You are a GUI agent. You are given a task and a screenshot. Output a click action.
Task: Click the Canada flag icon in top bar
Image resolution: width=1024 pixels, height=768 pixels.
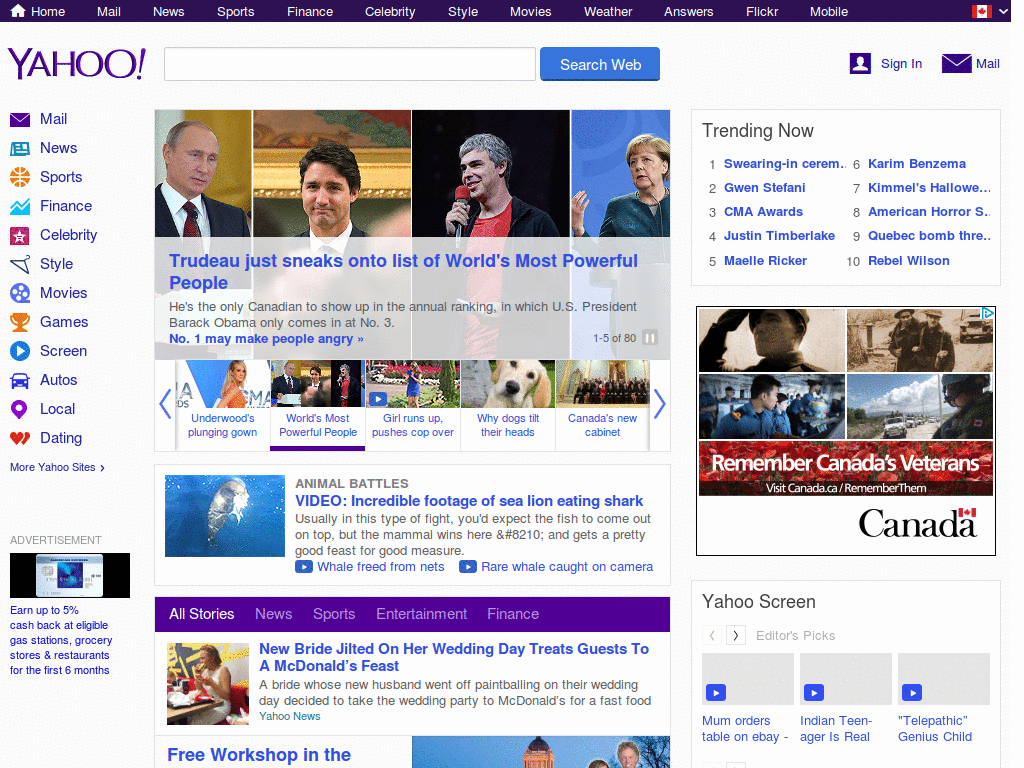pyautogui.click(x=982, y=11)
